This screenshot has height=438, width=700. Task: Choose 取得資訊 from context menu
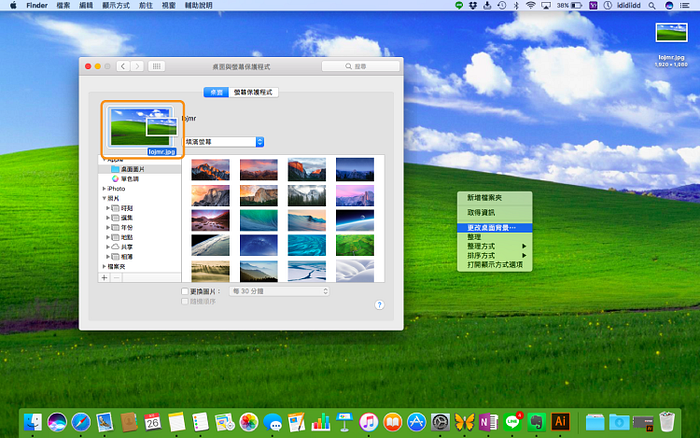494,213
